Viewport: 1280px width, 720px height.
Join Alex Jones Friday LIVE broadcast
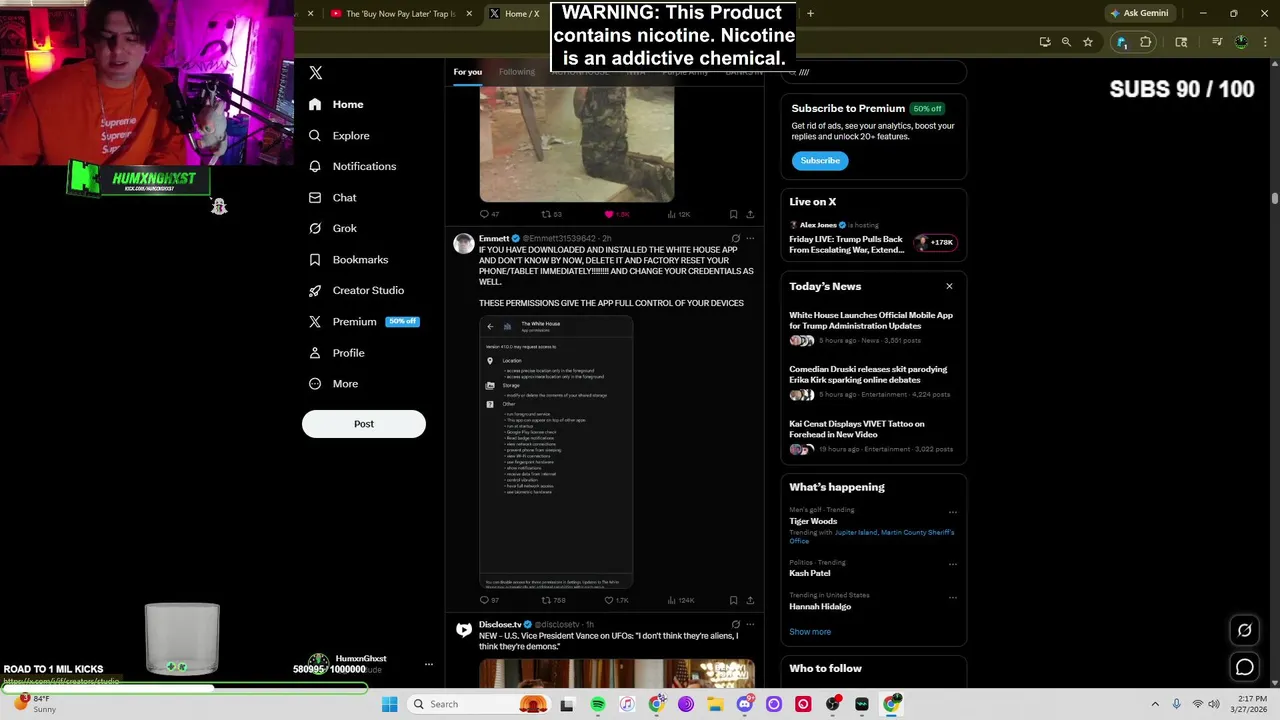click(x=873, y=238)
